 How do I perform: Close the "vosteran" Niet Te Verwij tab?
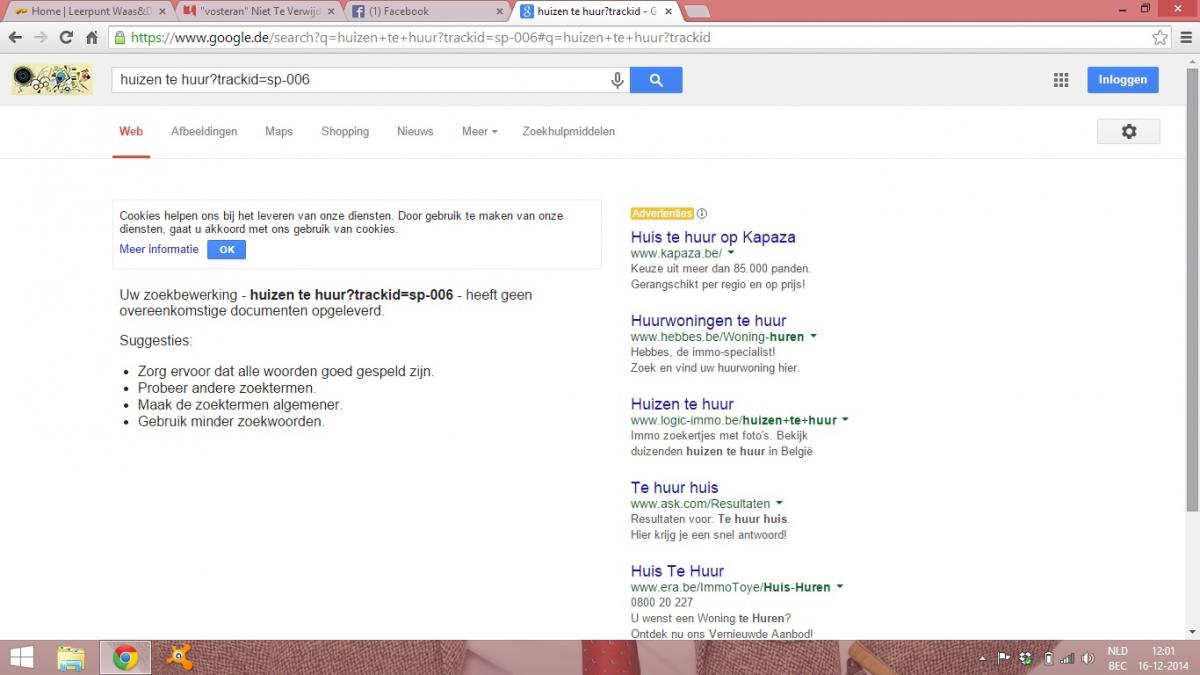[331, 11]
